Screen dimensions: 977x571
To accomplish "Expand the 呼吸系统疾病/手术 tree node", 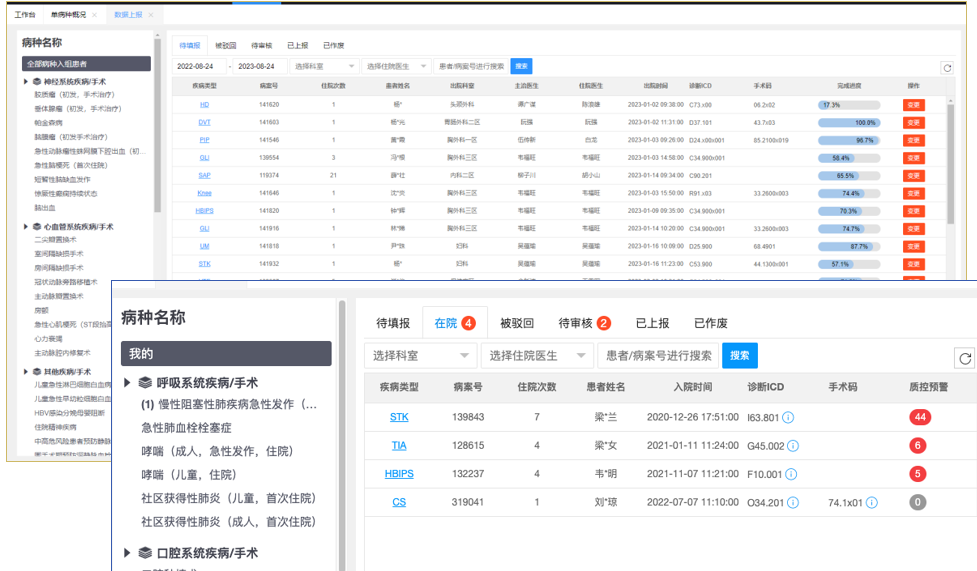I will coord(127,383).
